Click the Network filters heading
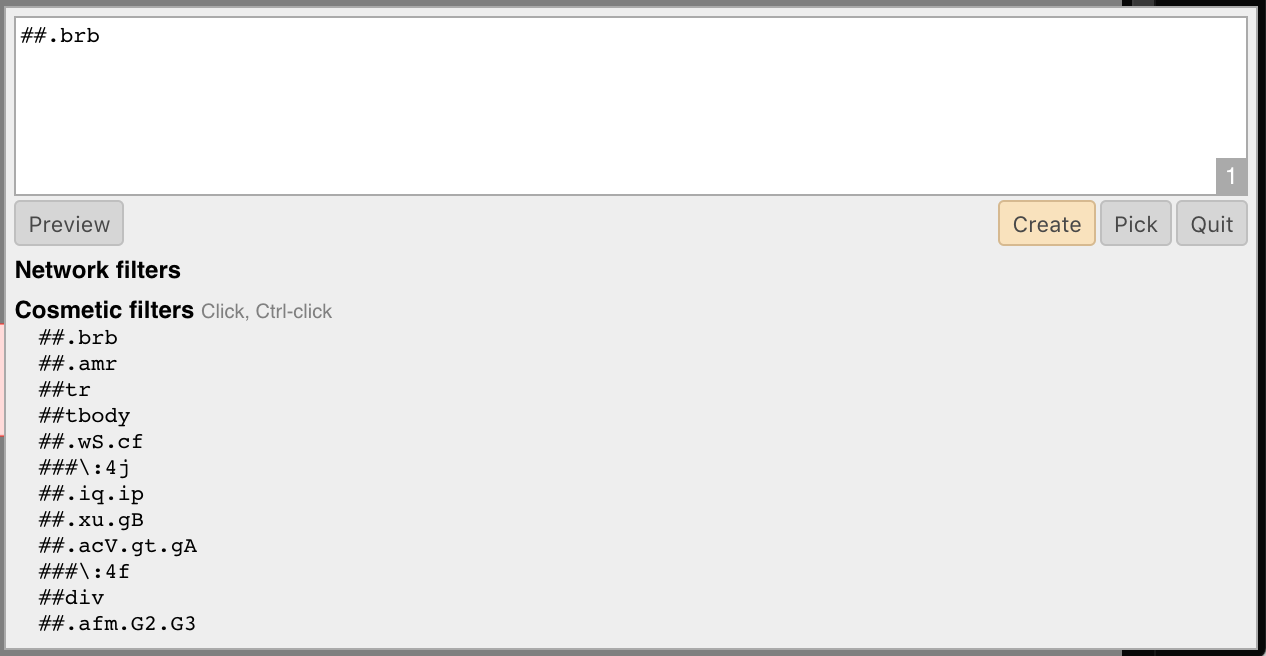The image size is (1266, 656). coord(98,270)
